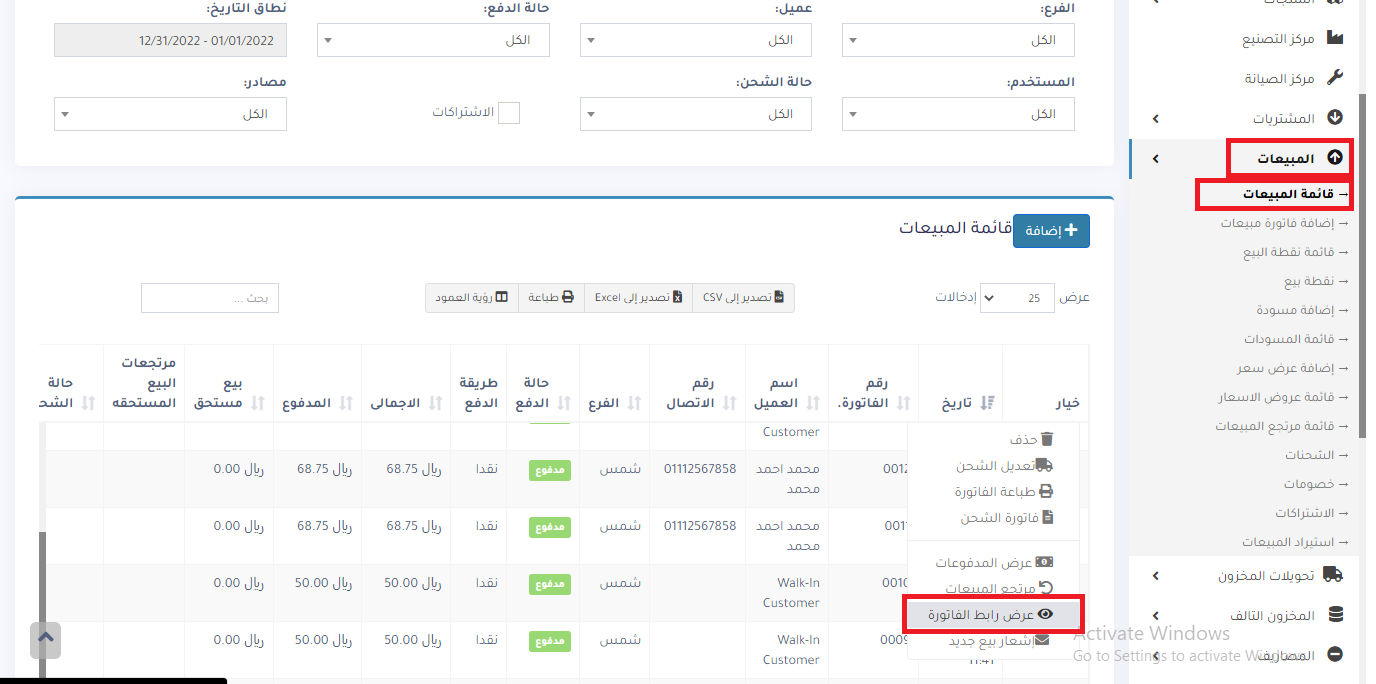The image size is (1376, 684).
Task: Click the بحث search input field
Action: coord(210,298)
